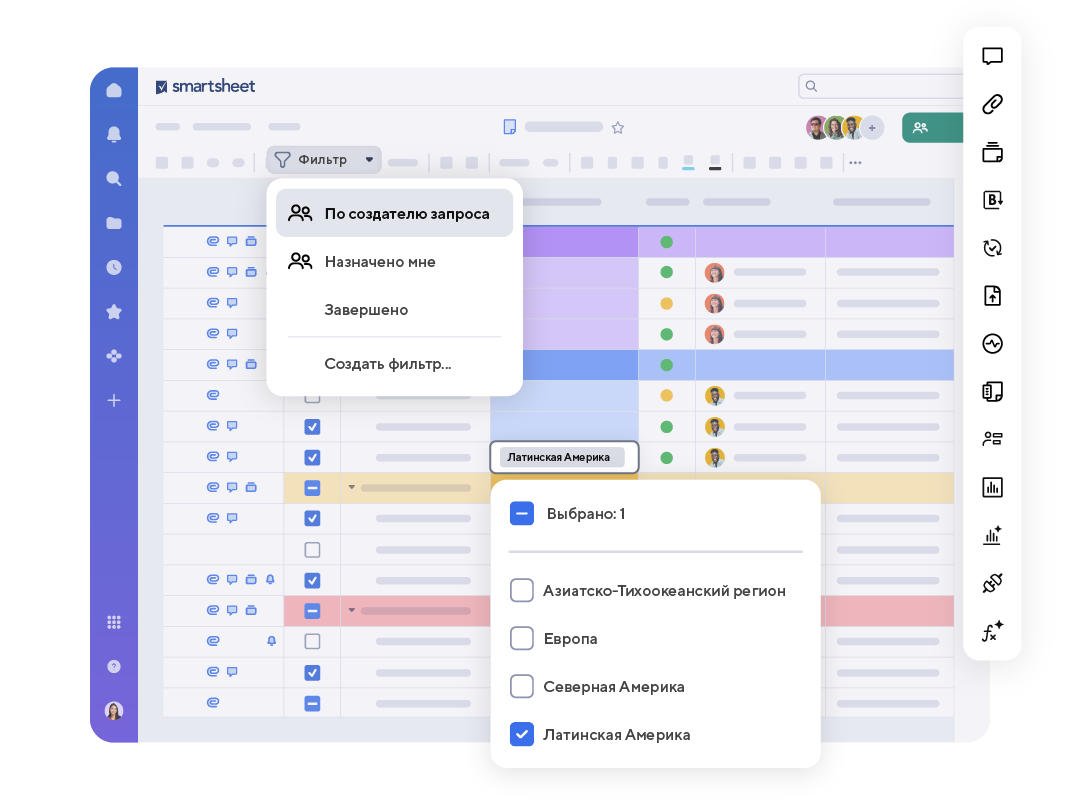Open the comments icon in right panel
1080x810 pixels.
[x=992, y=56]
